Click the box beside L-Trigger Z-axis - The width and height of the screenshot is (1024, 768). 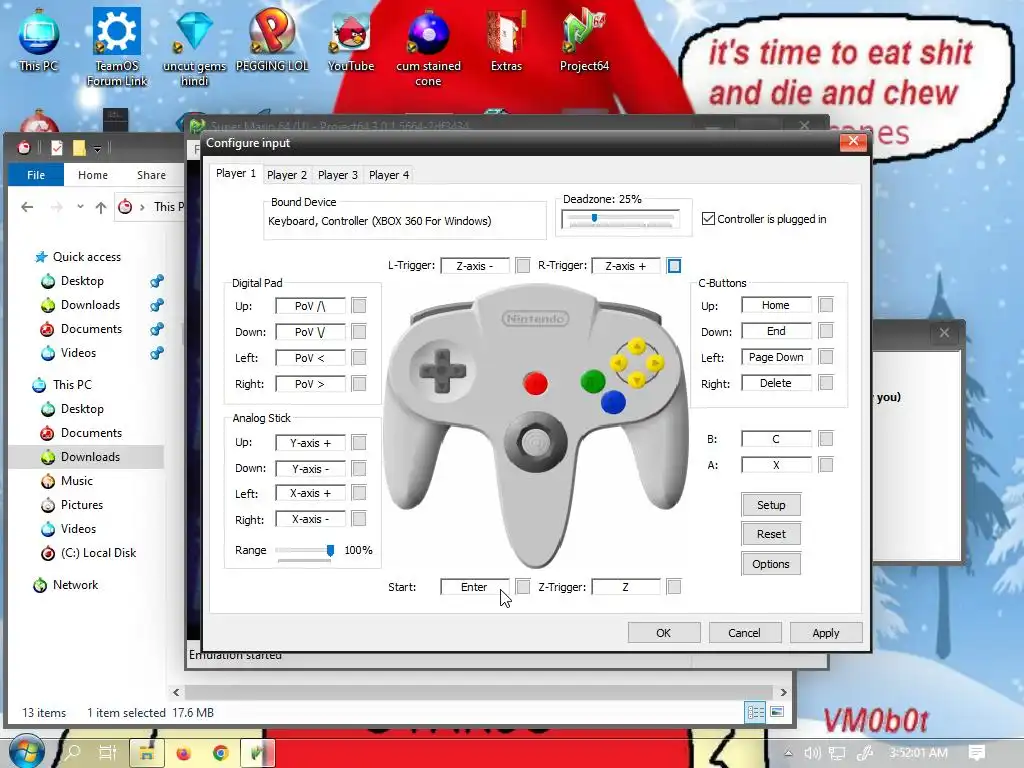[x=522, y=265]
